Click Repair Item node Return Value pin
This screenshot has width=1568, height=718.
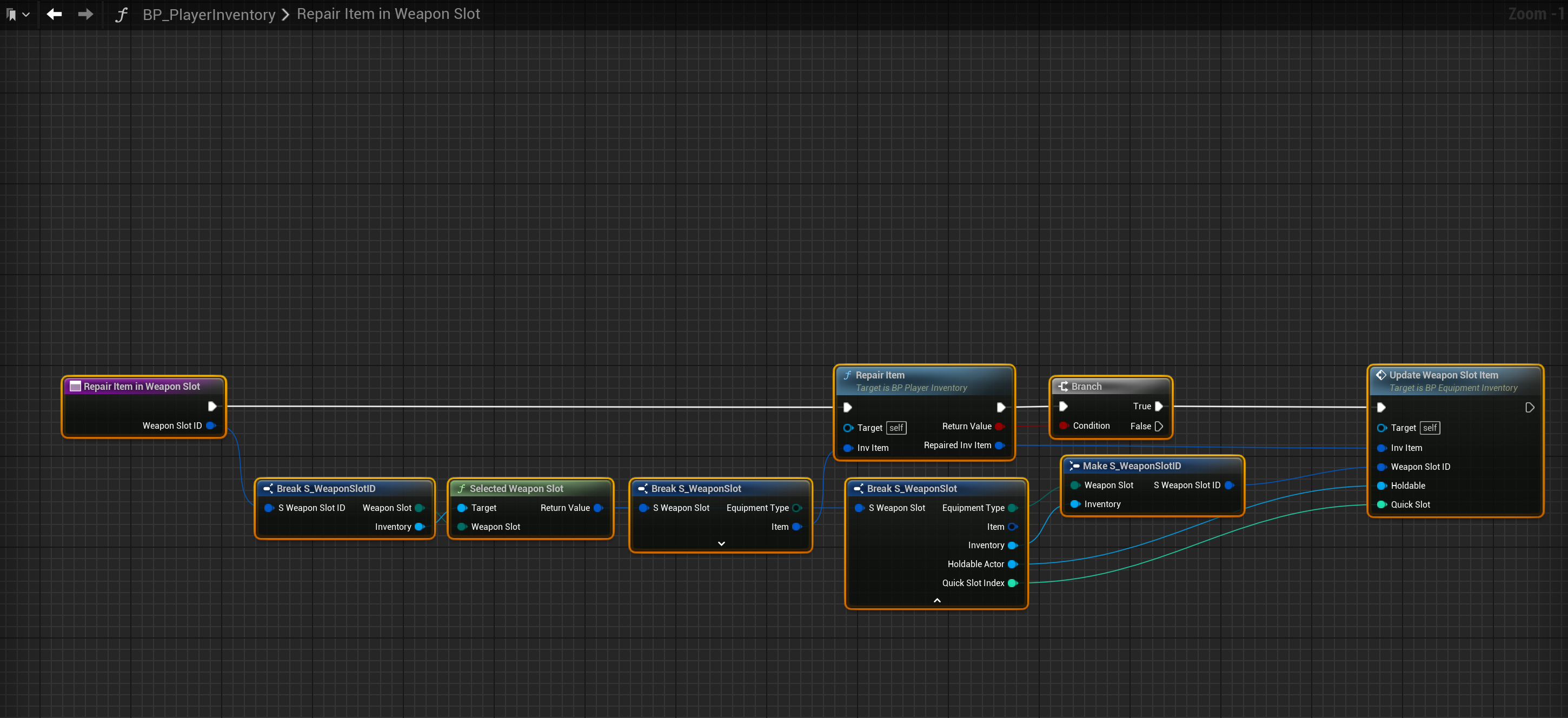(x=999, y=426)
